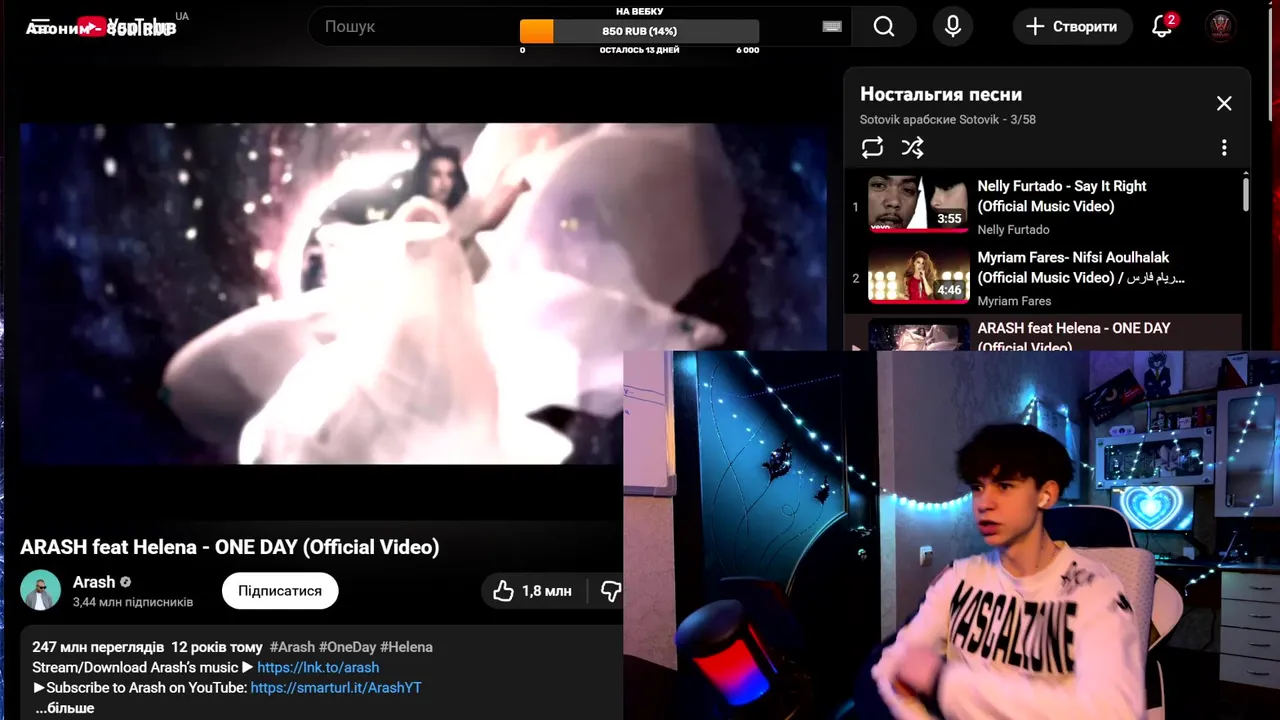
Task: Toggle playlist shuffle
Action: point(912,148)
